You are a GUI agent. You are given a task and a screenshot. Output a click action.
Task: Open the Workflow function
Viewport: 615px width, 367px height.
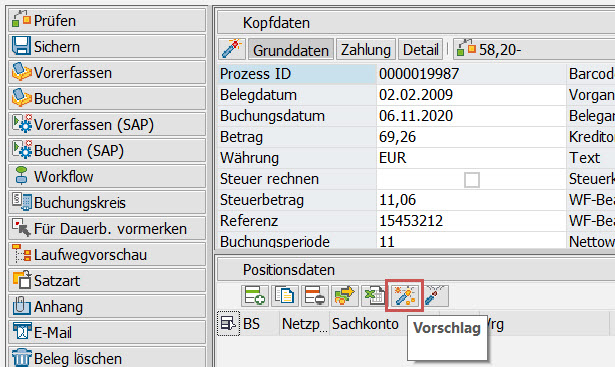[107, 176]
